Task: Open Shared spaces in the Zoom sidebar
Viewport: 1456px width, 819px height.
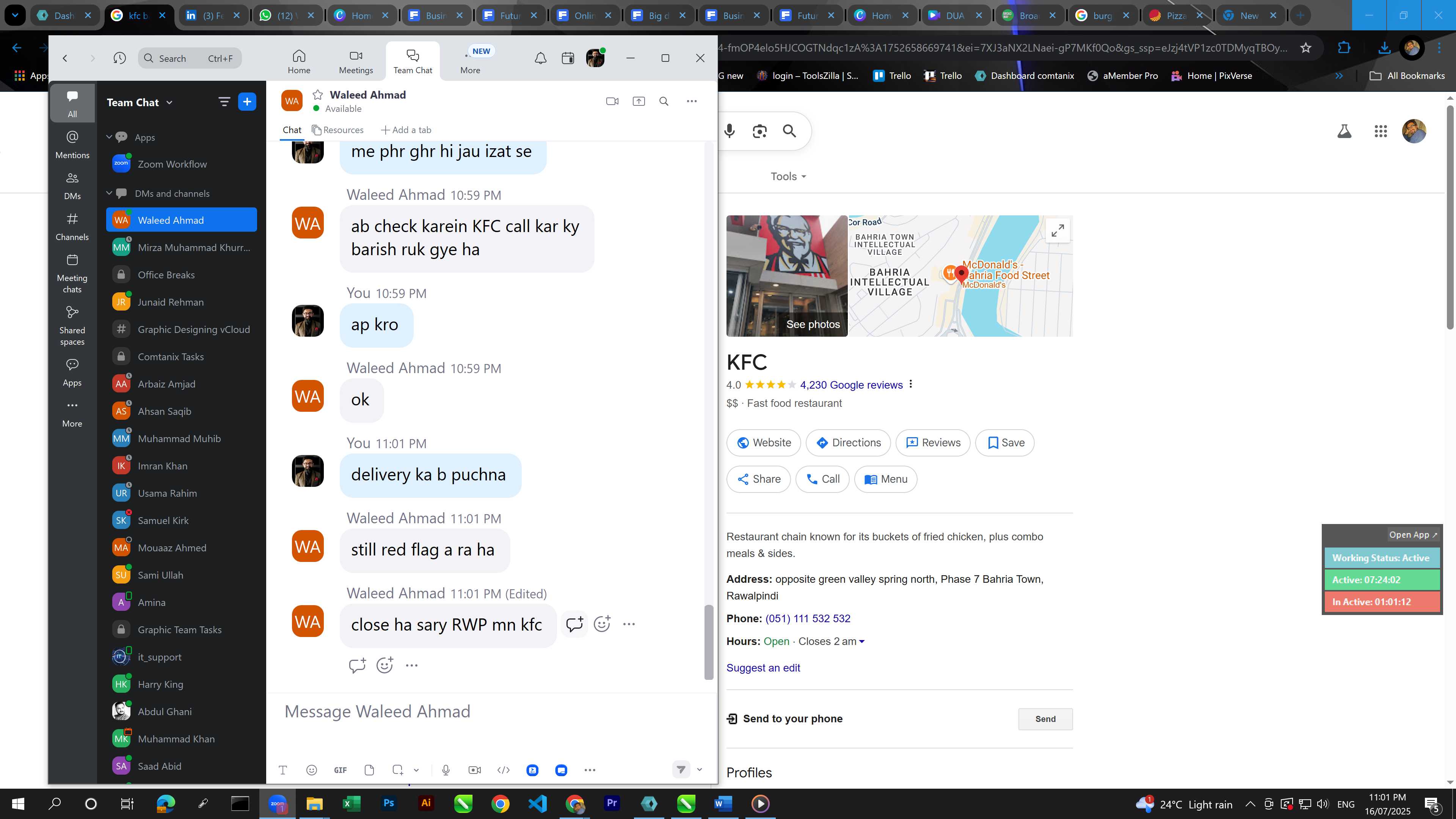Action: coord(72,326)
